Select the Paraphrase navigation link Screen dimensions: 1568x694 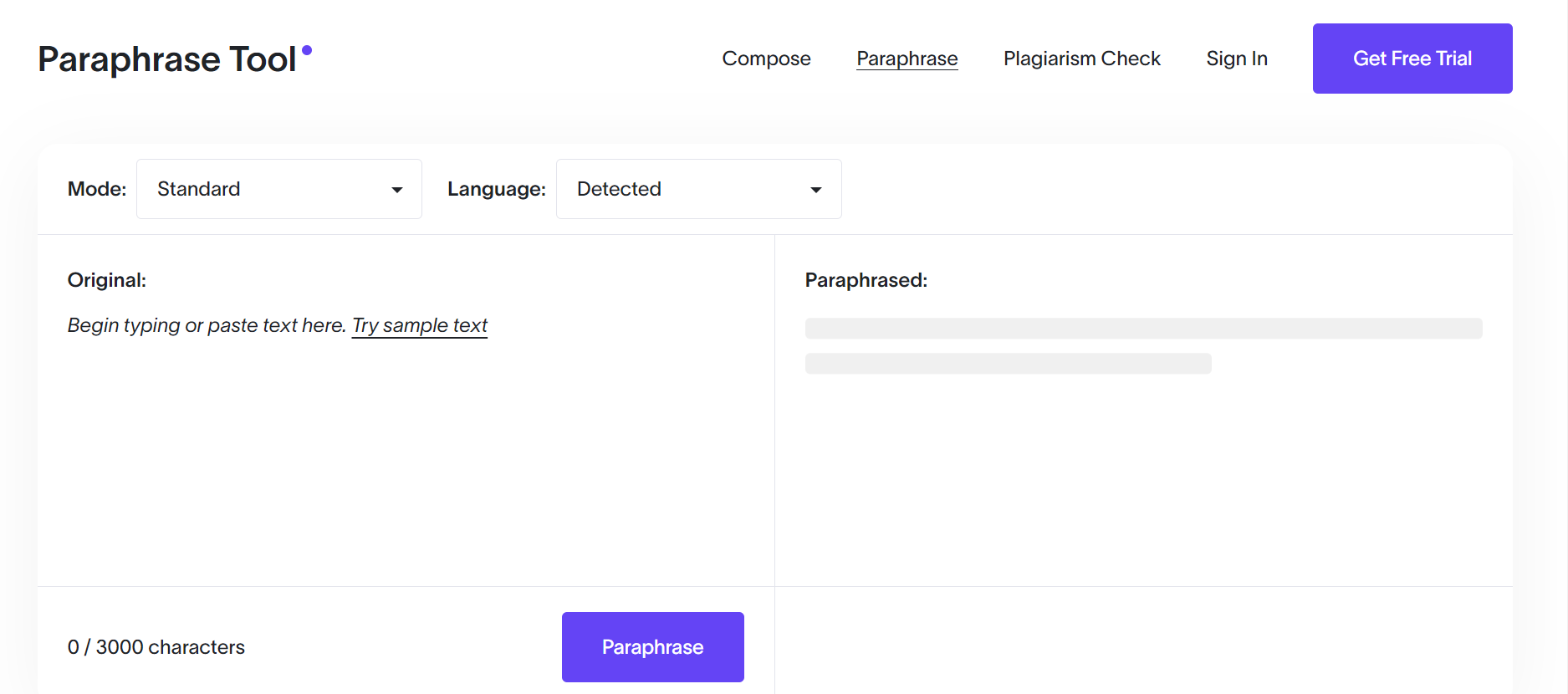click(x=907, y=59)
